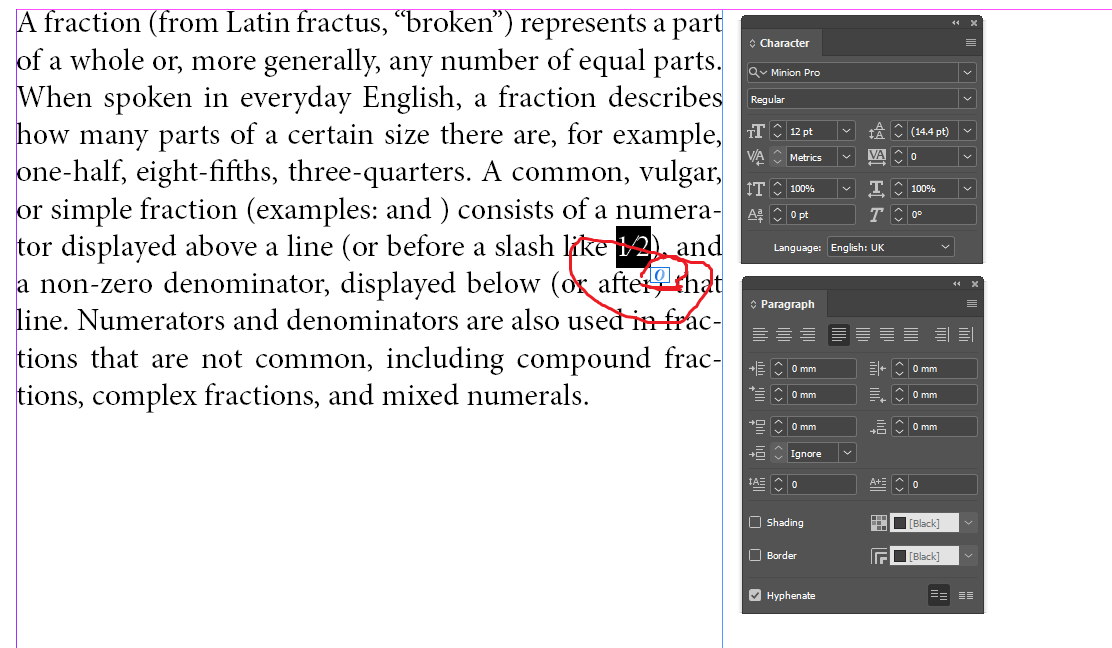Switch to the Paragraph panel tab
Viewport: 1112px width, 648px height.
click(786, 304)
